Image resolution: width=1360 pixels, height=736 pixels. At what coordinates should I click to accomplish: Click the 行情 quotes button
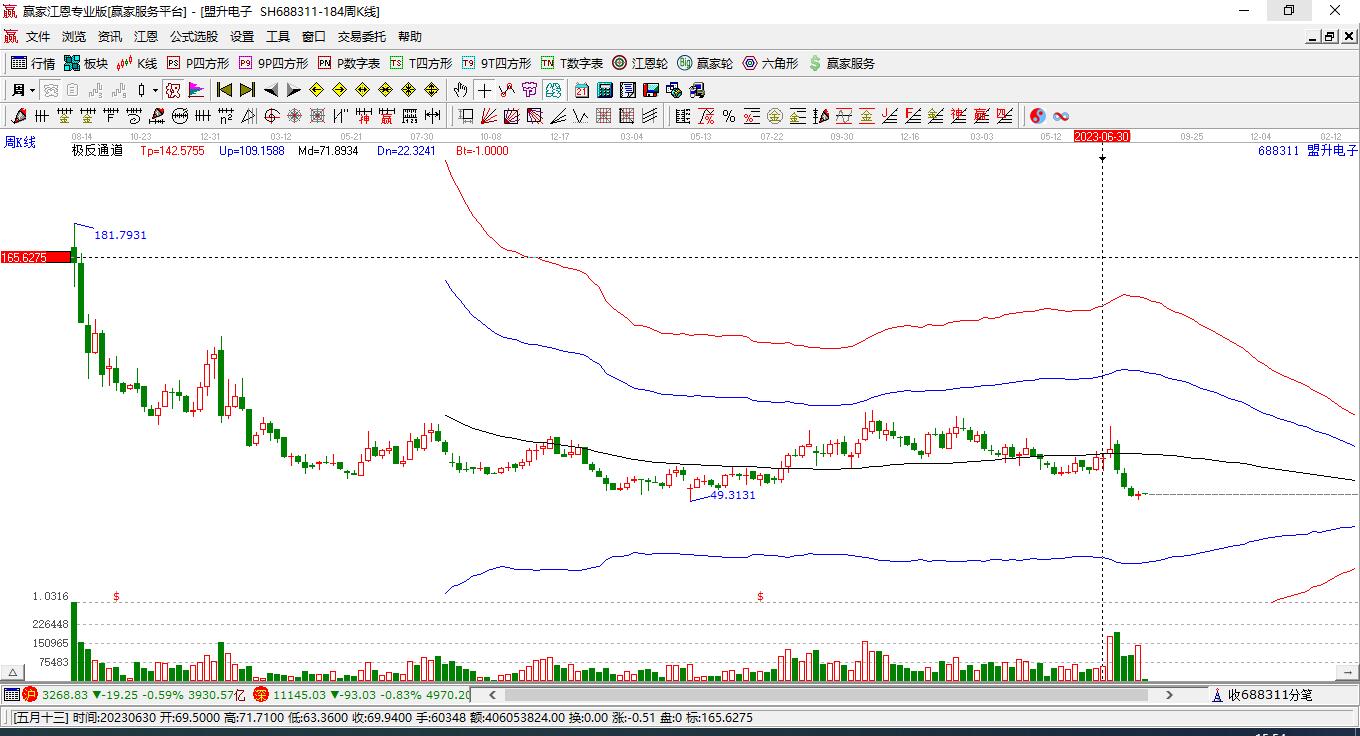point(33,63)
